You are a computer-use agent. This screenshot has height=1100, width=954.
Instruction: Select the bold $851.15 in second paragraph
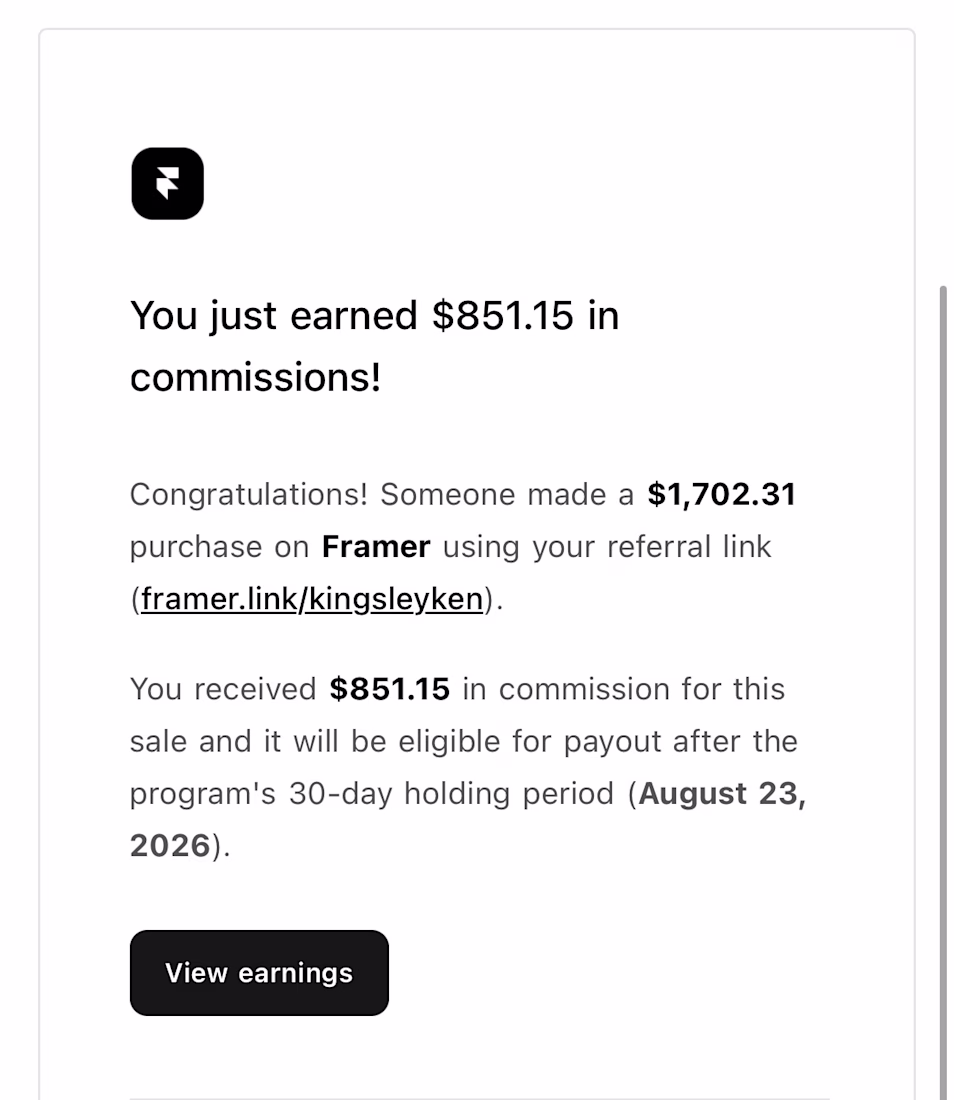[389, 689]
